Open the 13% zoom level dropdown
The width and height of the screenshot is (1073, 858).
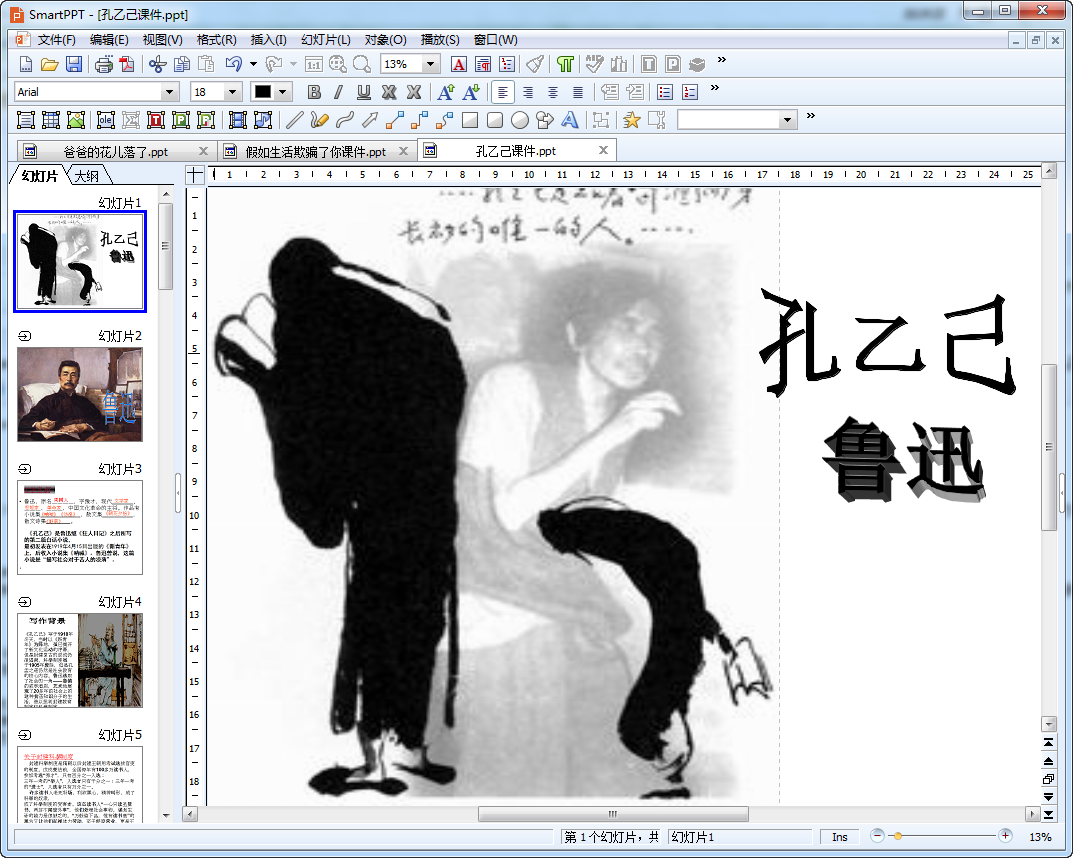(430, 64)
